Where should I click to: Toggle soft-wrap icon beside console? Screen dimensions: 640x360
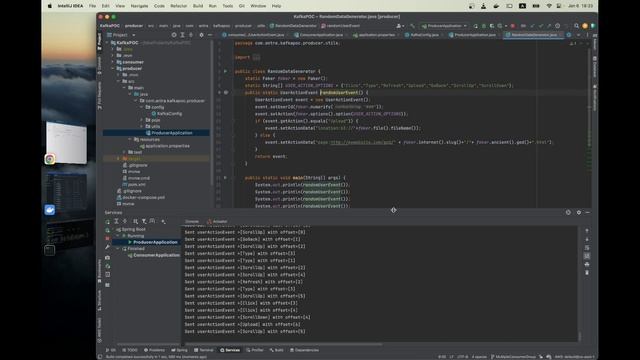tap(587, 247)
